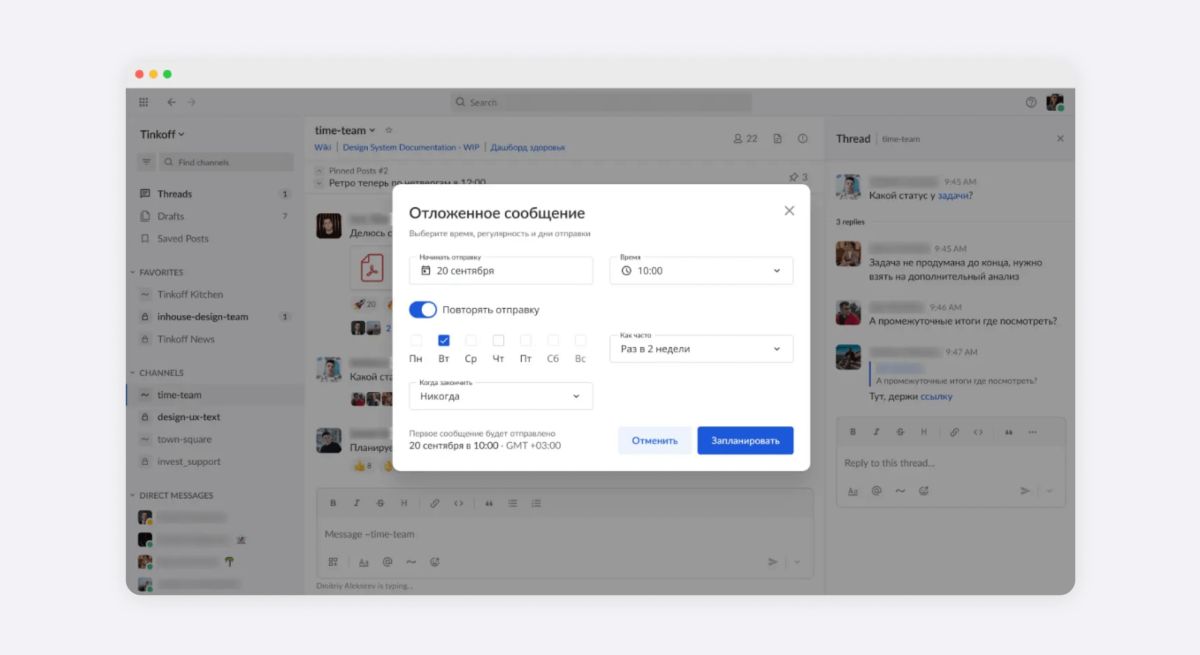Click the back navigation arrow
The image size is (1200, 655).
pos(171,102)
